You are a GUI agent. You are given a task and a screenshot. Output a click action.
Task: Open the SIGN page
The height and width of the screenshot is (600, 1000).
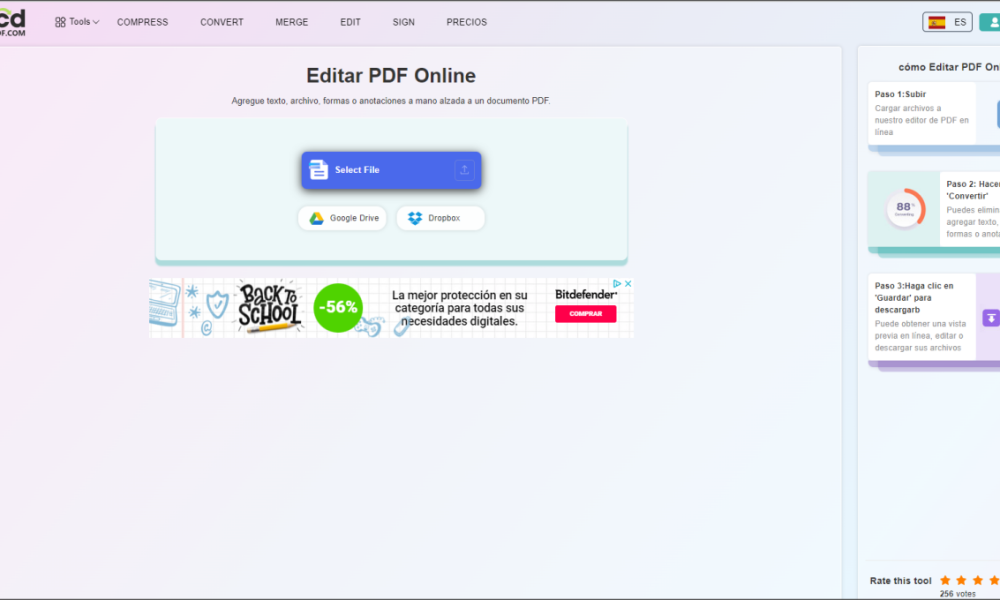pos(403,22)
